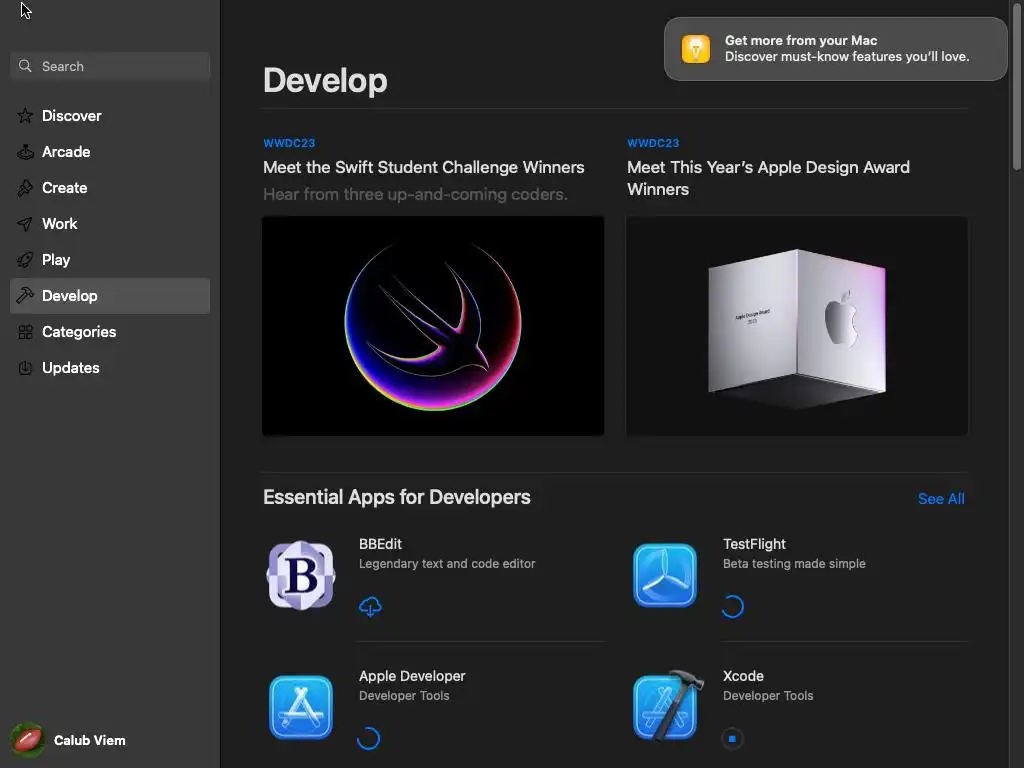Click Developer Tools under Apple Developer

point(404,696)
